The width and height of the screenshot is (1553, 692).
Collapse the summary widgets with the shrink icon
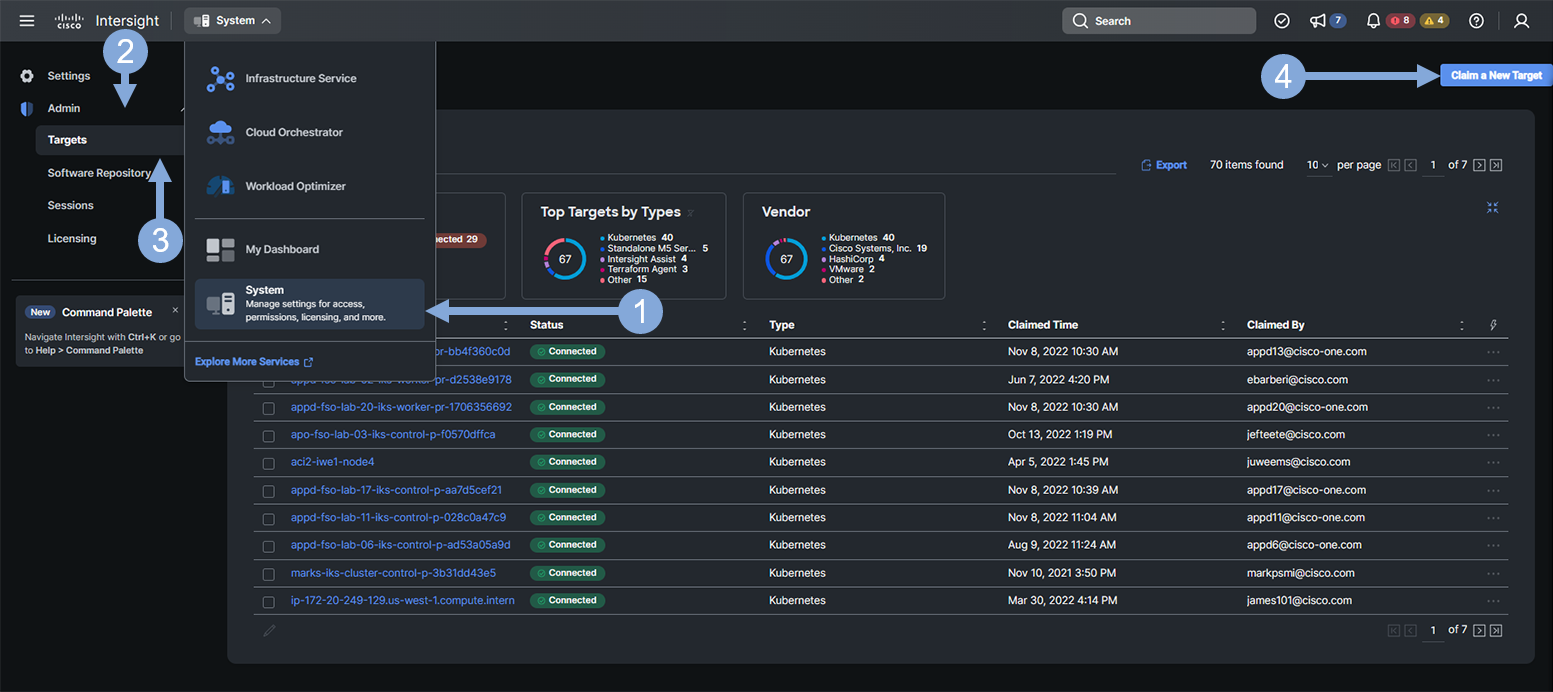(x=1492, y=207)
